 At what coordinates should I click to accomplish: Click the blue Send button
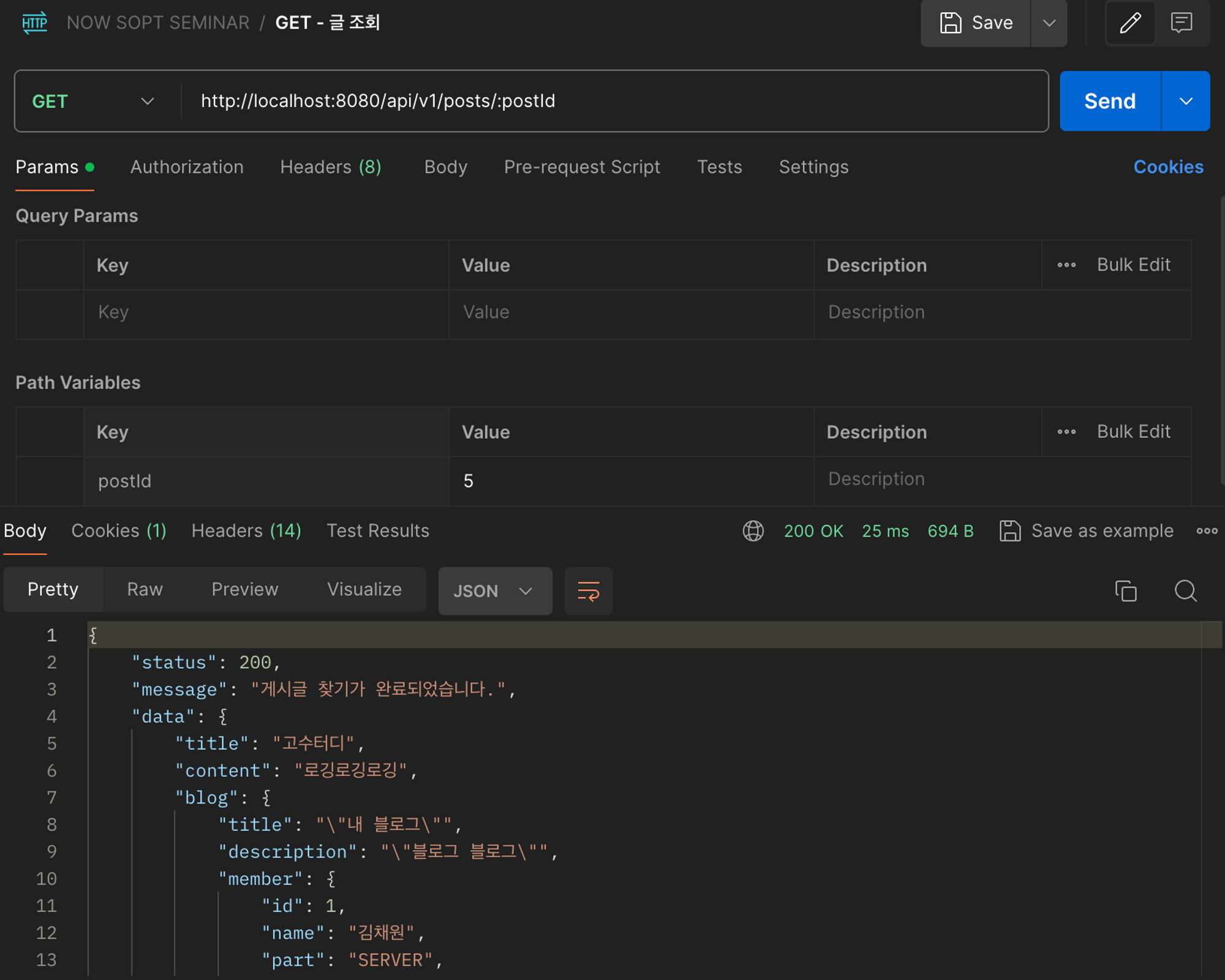[1110, 101]
